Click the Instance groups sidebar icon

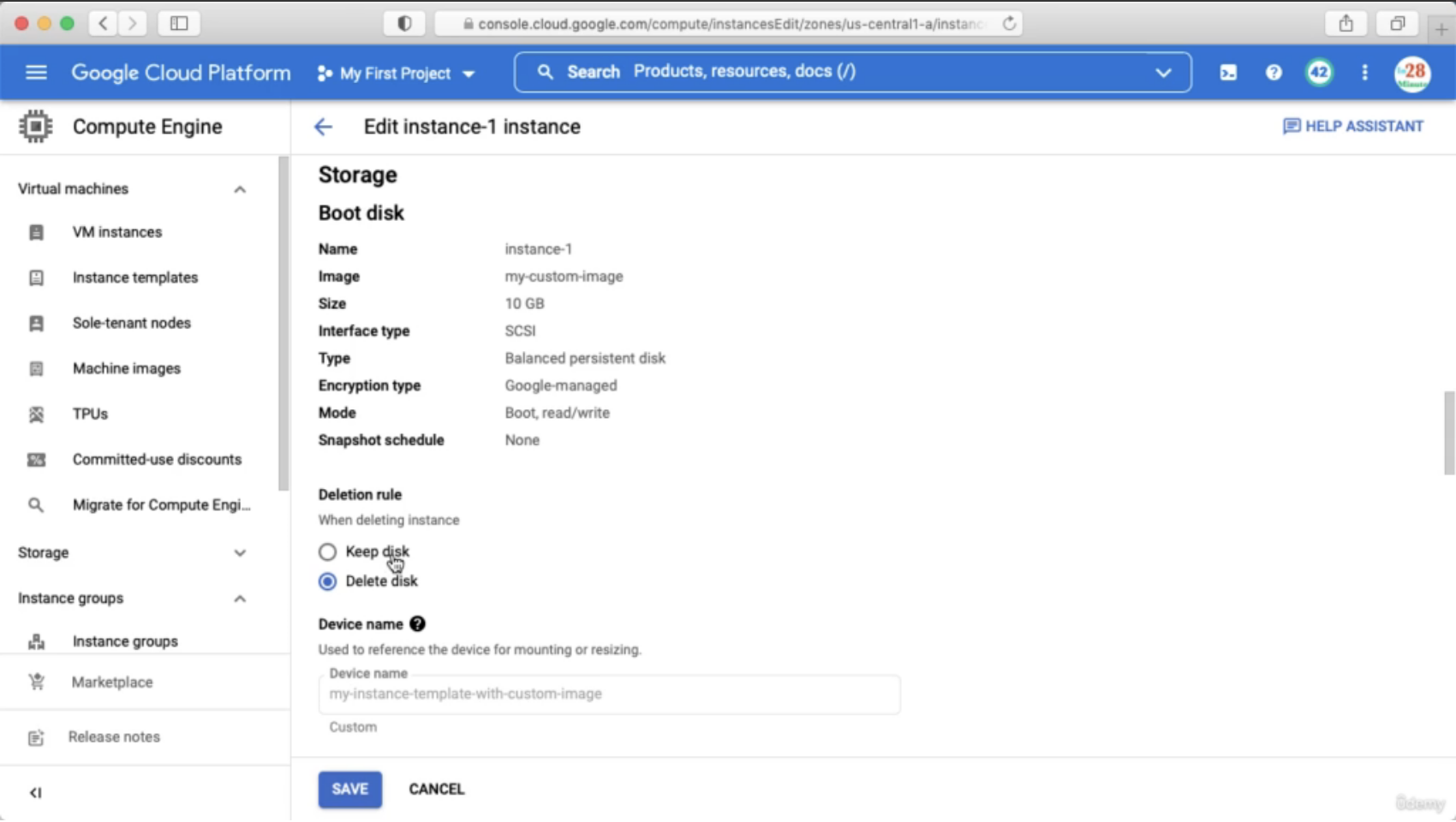(36, 641)
